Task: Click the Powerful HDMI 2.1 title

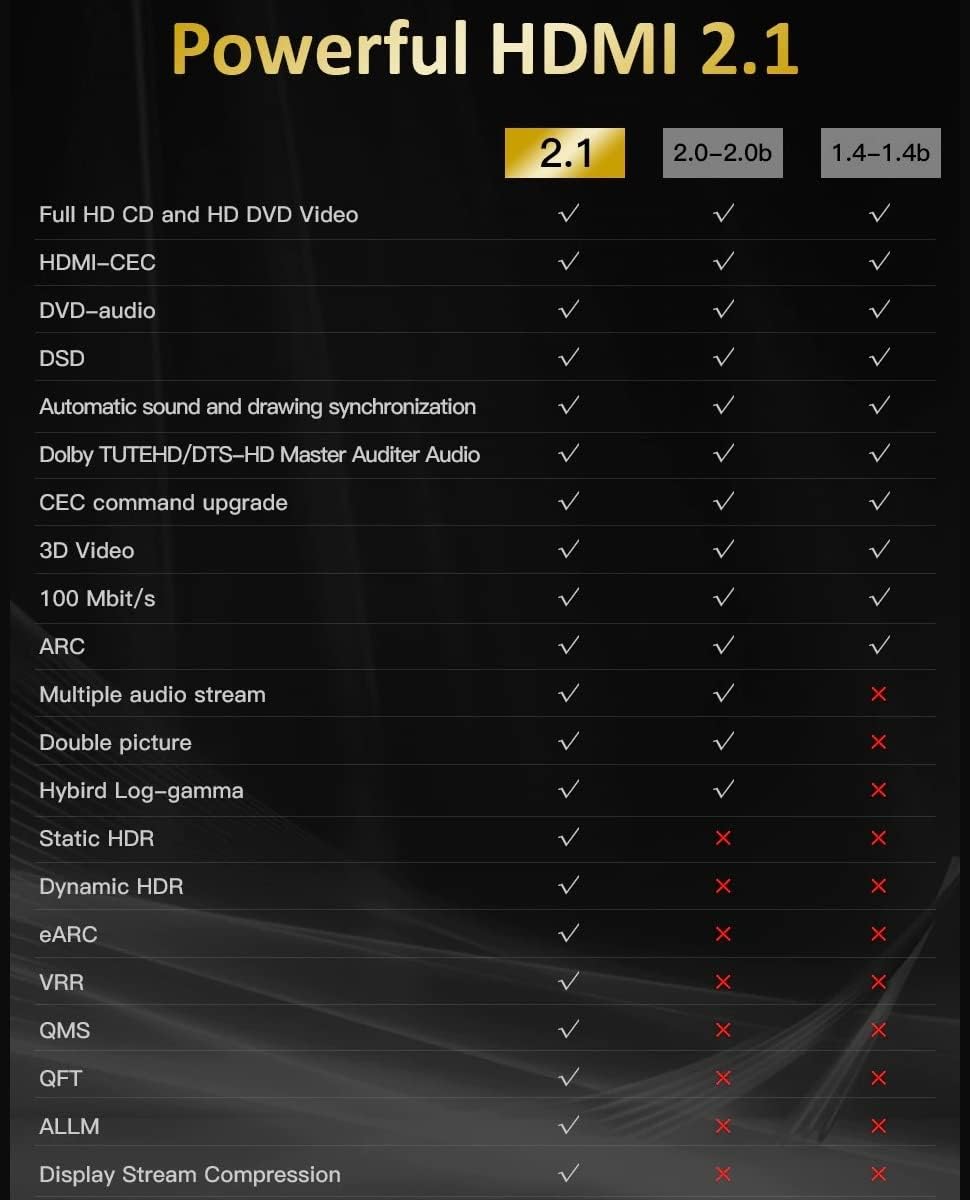Action: point(485,47)
